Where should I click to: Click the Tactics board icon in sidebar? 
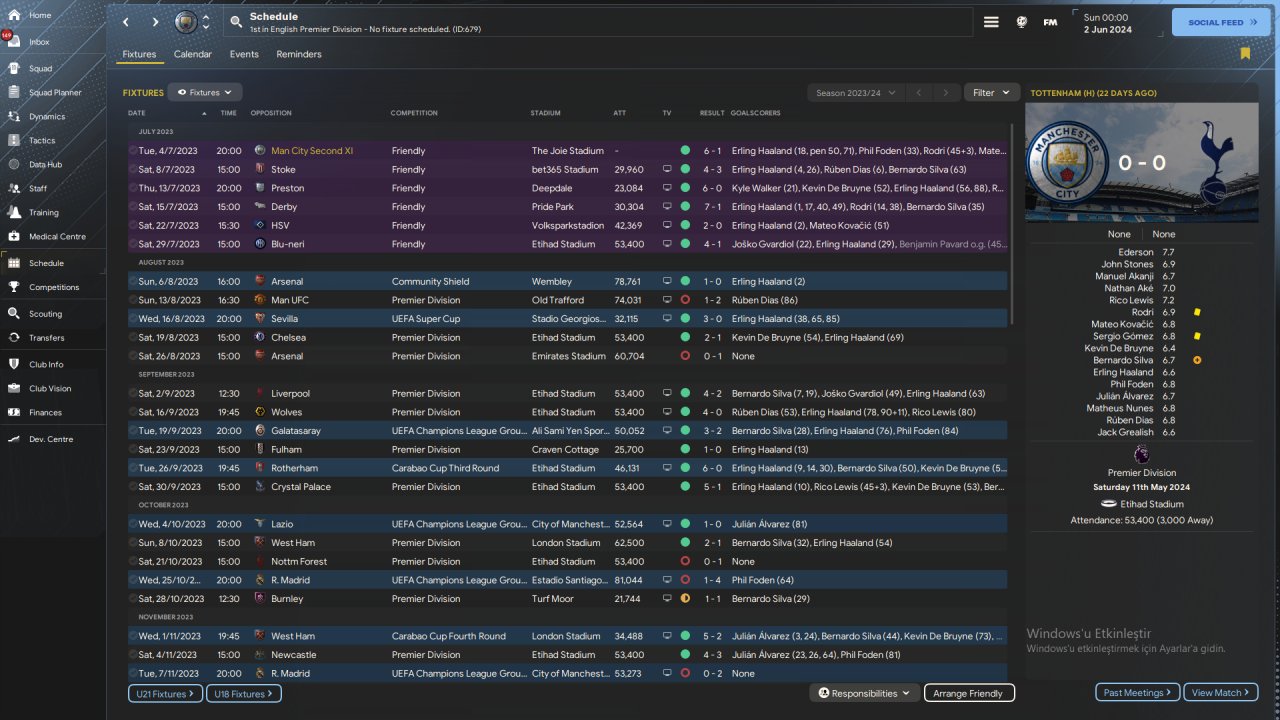14,140
